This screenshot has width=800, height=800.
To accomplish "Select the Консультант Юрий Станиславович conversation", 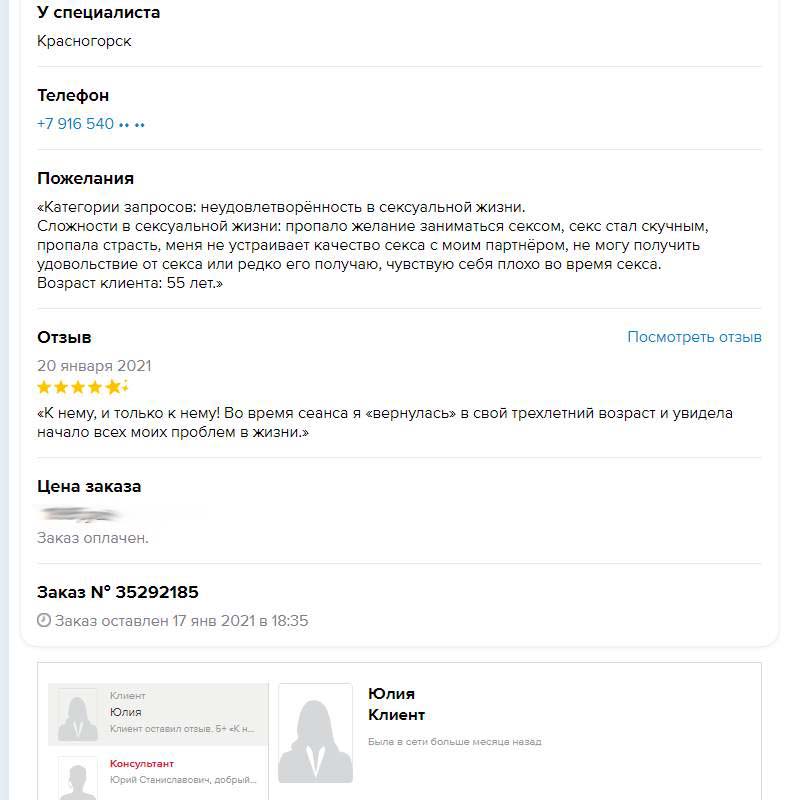I will pos(180,771).
